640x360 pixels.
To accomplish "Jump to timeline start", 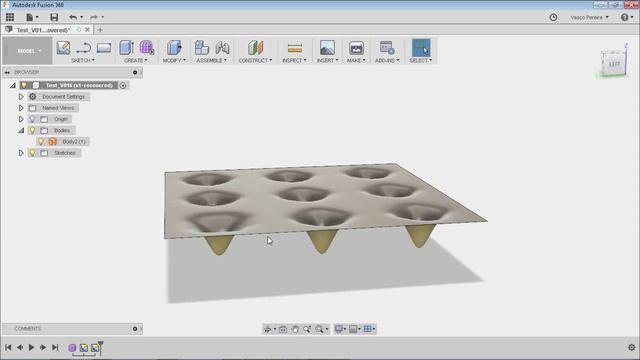I will point(8,347).
